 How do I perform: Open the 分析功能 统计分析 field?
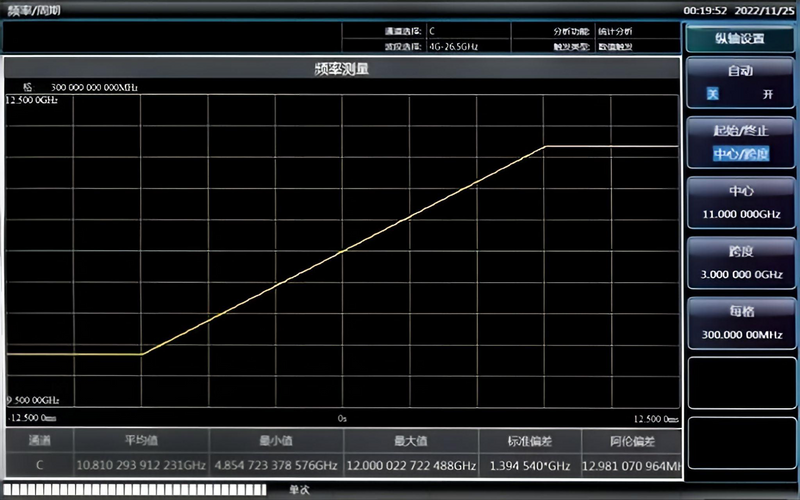click(638, 31)
